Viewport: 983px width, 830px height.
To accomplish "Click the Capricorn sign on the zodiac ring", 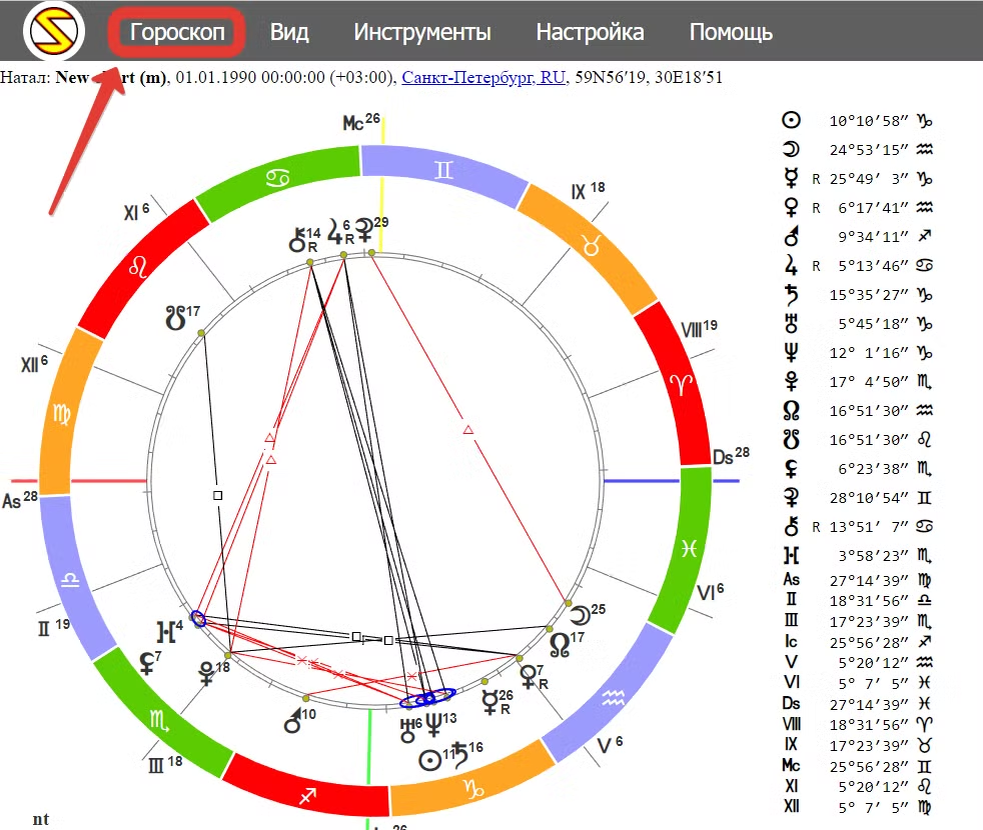I will (x=474, y=789).
